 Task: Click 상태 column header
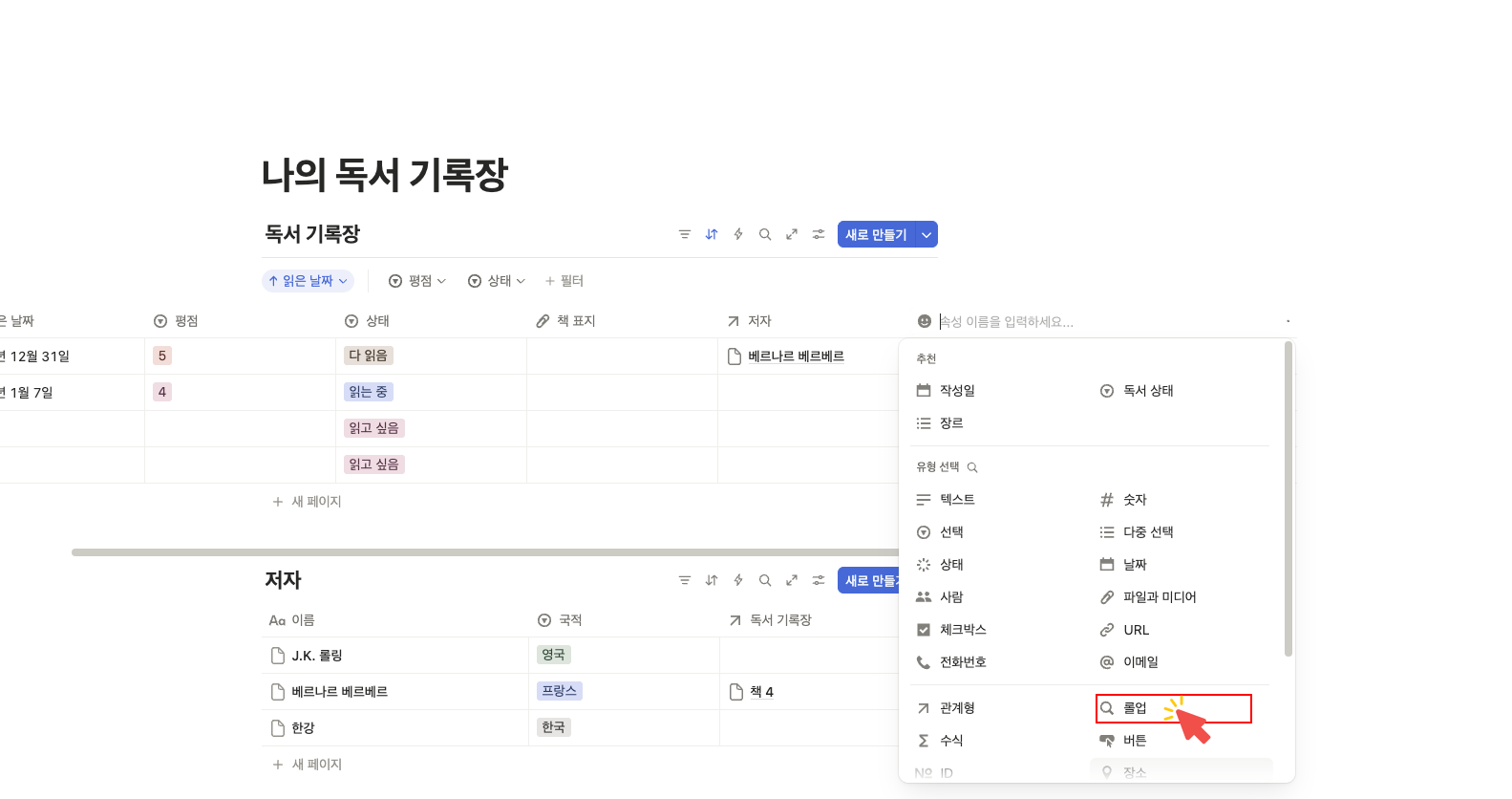tap(431, 321)
